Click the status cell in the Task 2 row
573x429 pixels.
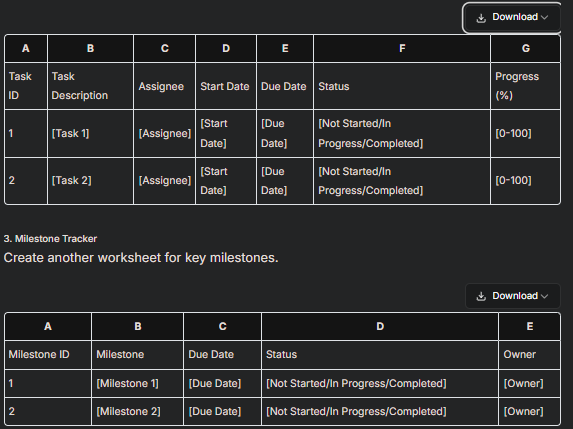tap(402, 181)
